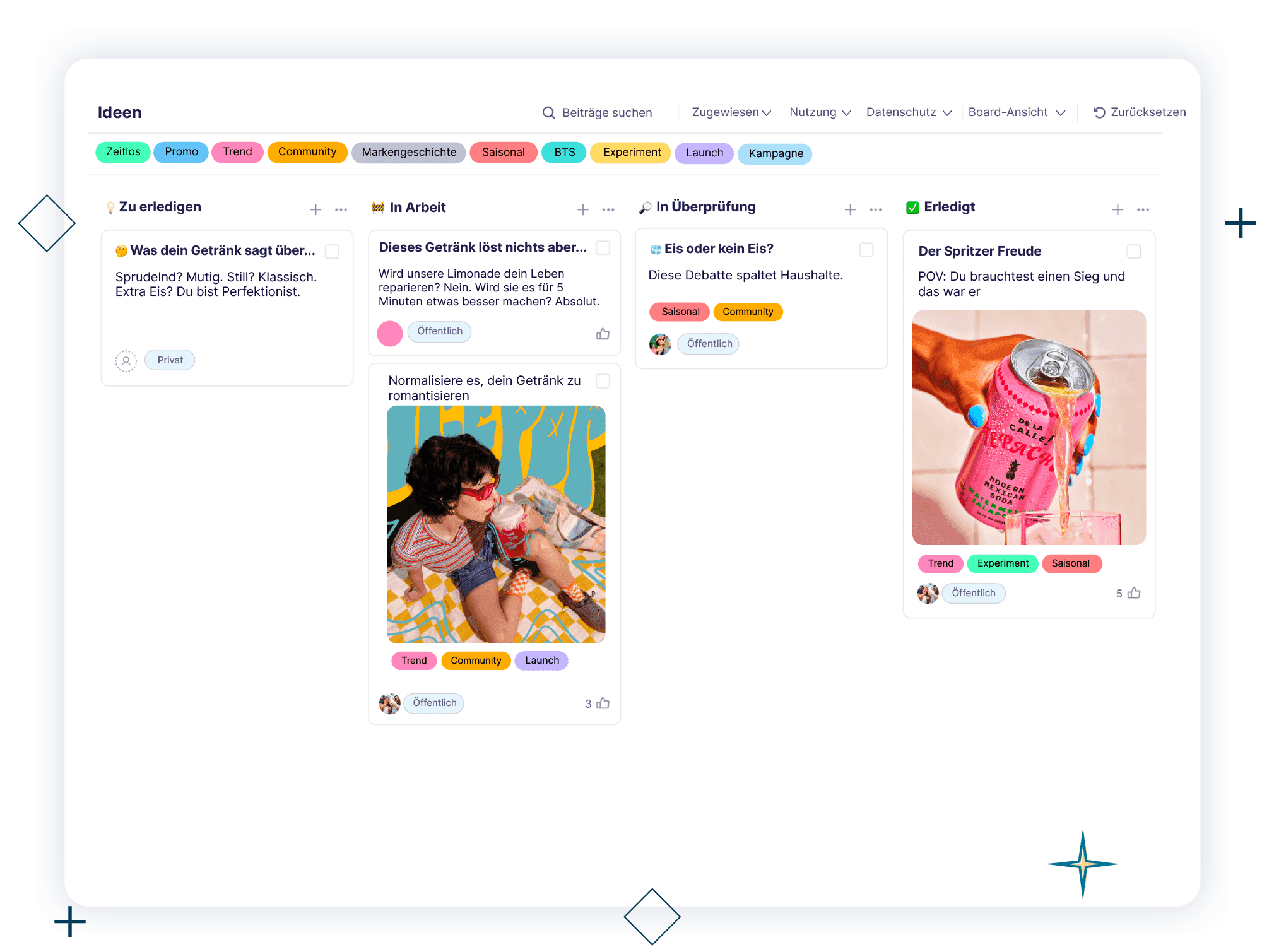The width and height of the screenshot is (1262, 952).
Task: Check the 'Was dein Getränk sagt über' card checkbox
Action: [332, 251]
